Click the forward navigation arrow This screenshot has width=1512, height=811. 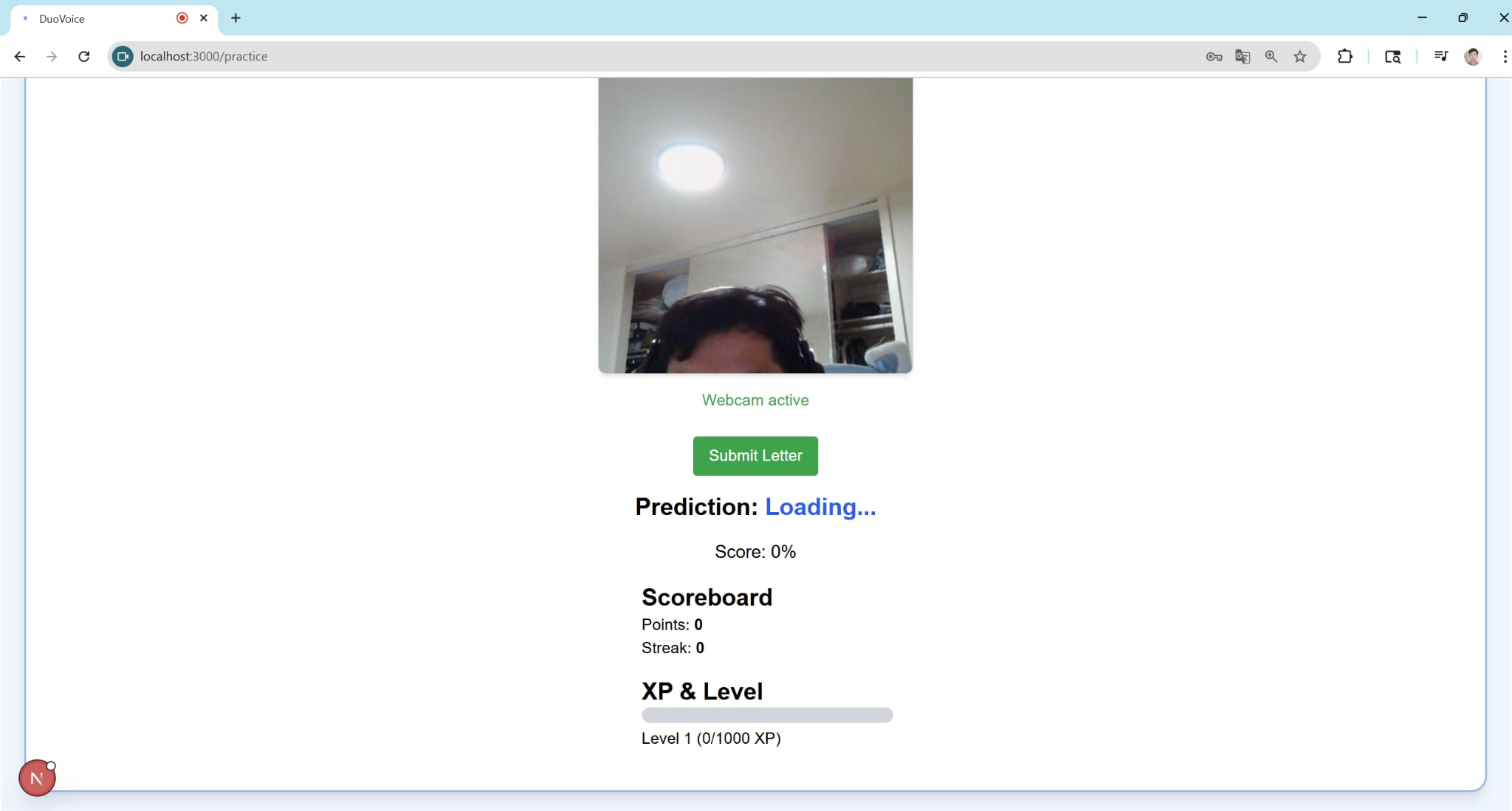tap(52, 56)
